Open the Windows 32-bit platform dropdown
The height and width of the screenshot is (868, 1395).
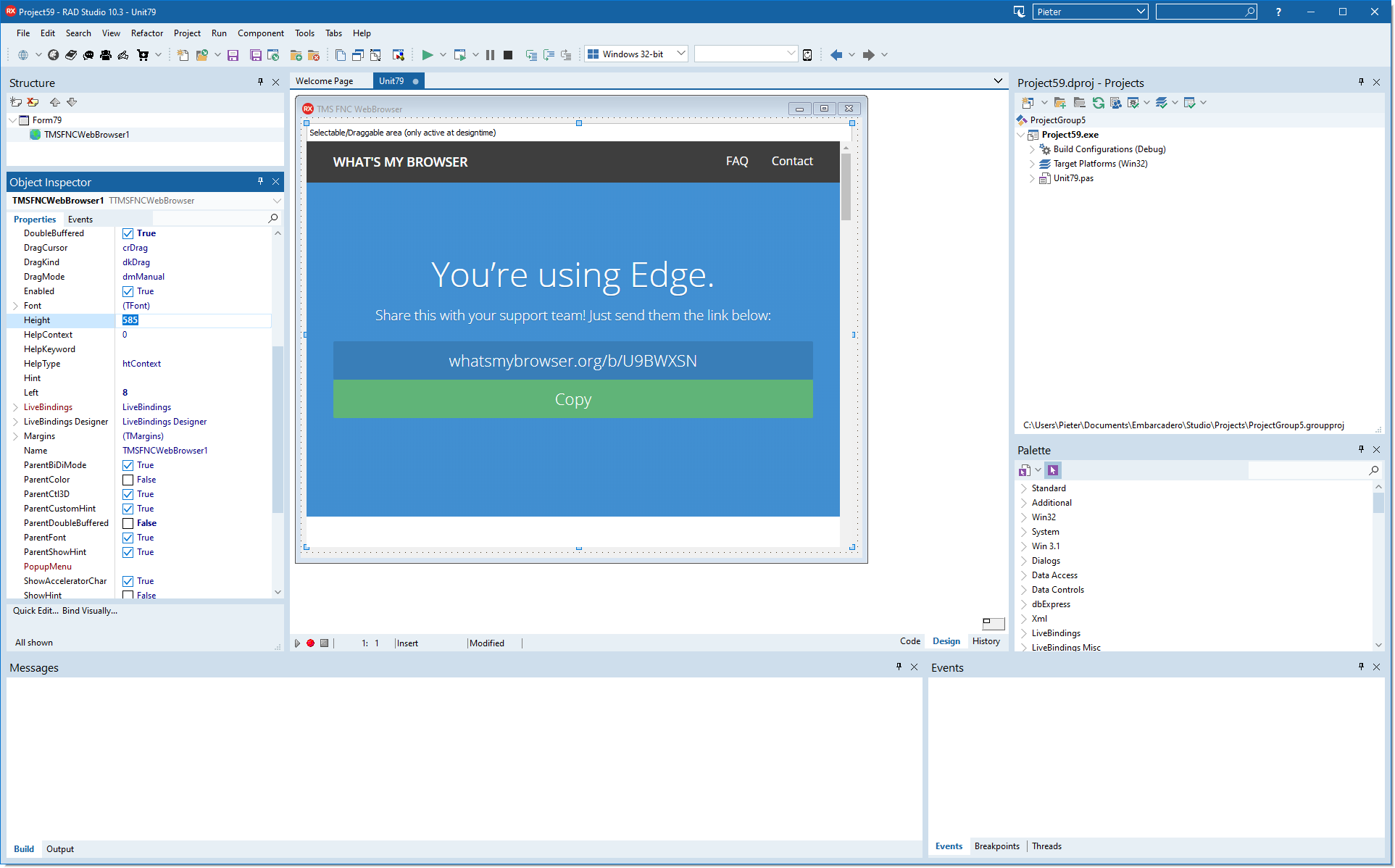tap(680, 54)
